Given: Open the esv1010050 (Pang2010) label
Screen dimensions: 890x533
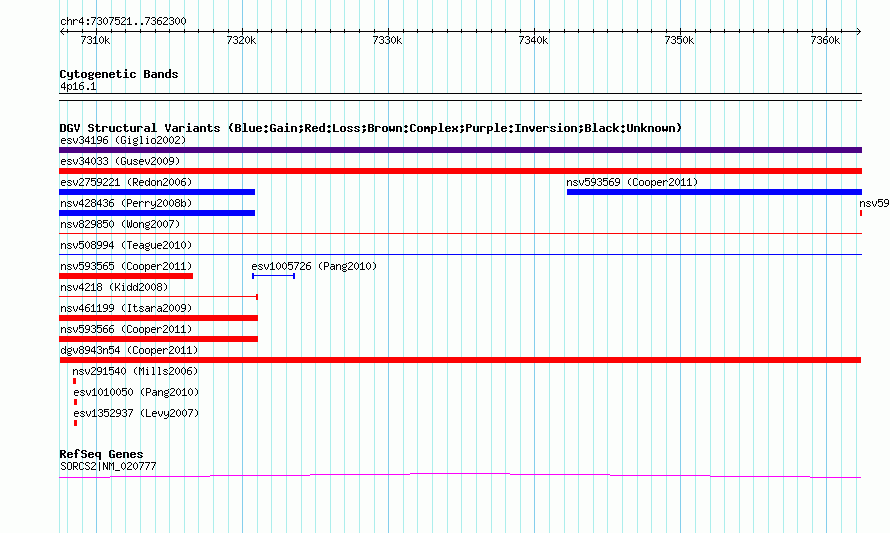Looking at the screenshot, I should [x=136, y=392].
